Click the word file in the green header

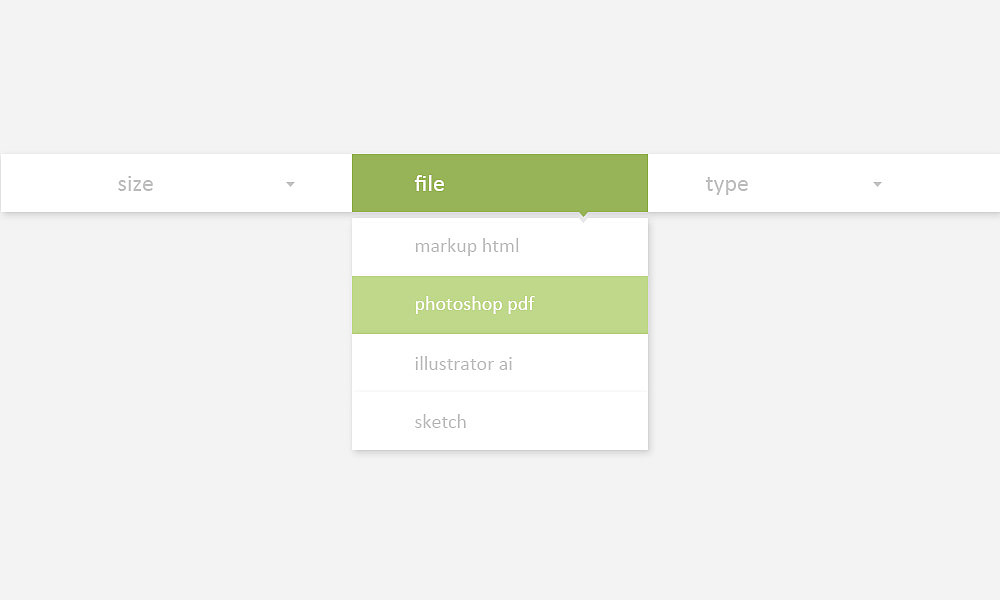click(x=429, y=184)
